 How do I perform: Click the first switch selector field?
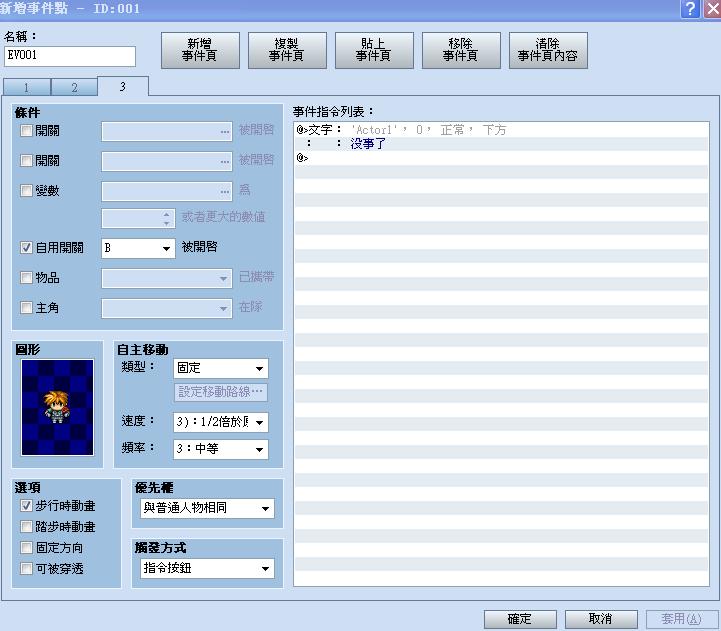point(166,132)
